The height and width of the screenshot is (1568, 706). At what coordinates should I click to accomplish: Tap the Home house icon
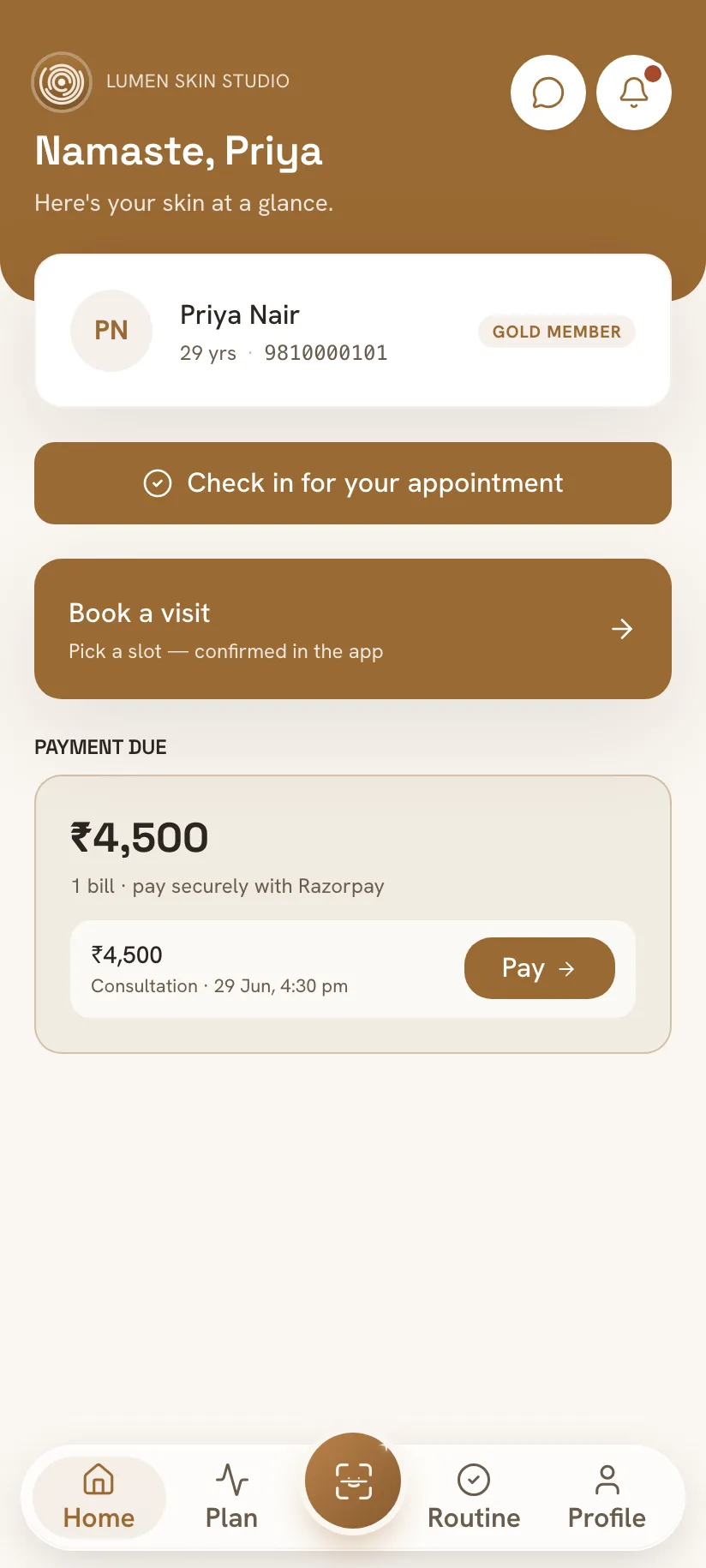(99, 1479)
